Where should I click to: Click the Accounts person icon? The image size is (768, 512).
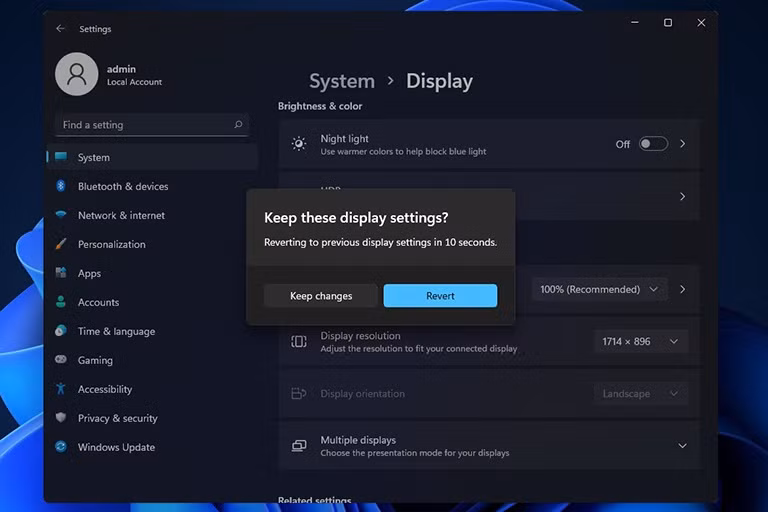pos(61,302)
